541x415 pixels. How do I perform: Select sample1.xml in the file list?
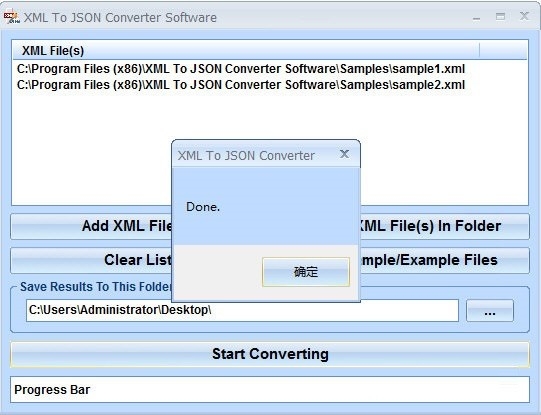coord(241,69)
